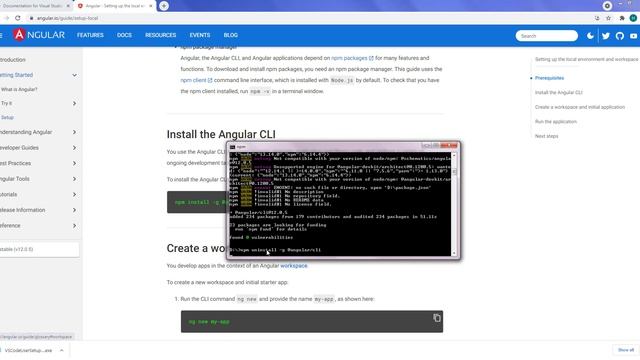Open Setup sidebar item
Screen dimensions: 640x360
tap(7, 118)
